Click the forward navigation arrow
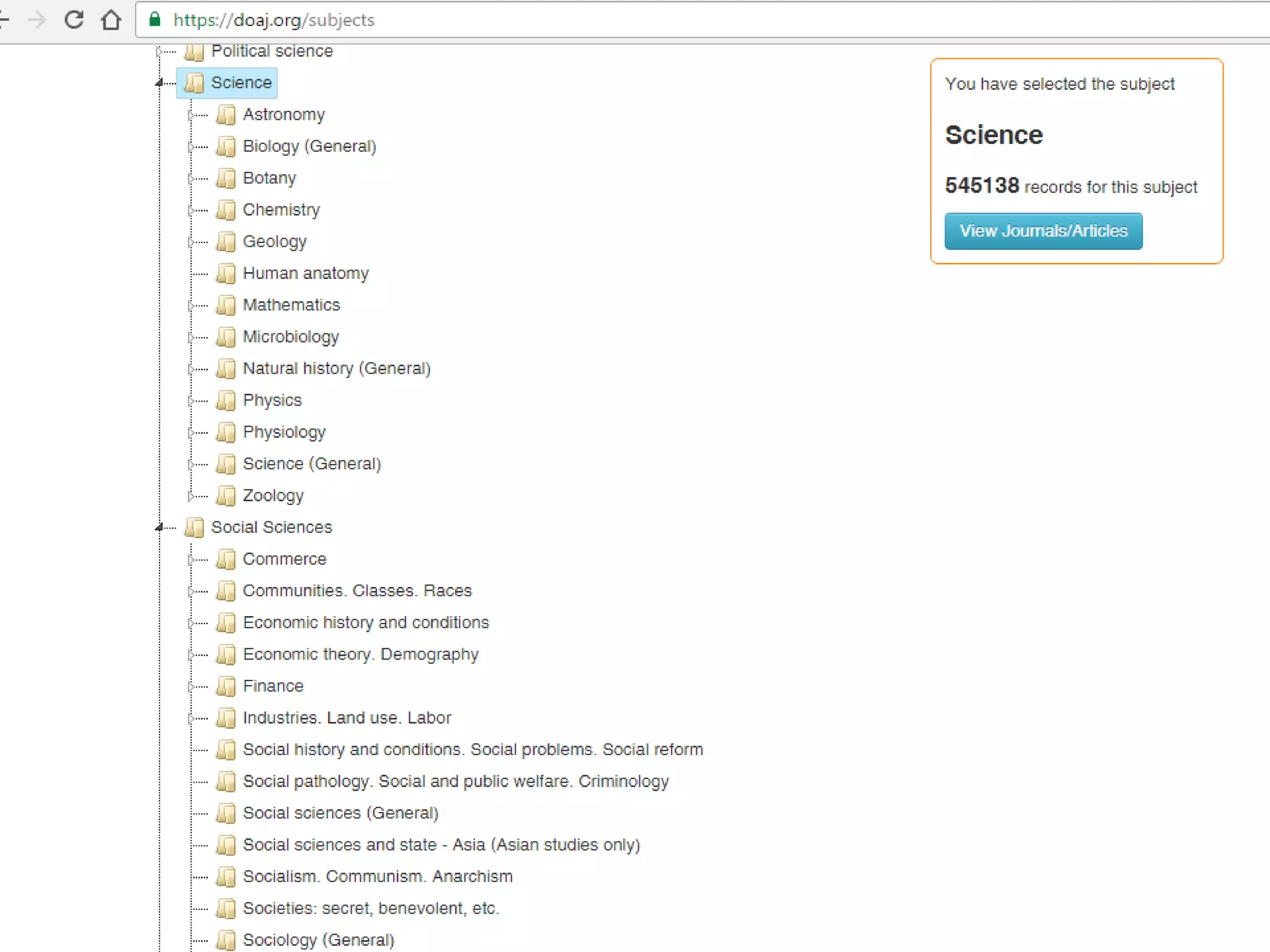 tap(37, 20)
